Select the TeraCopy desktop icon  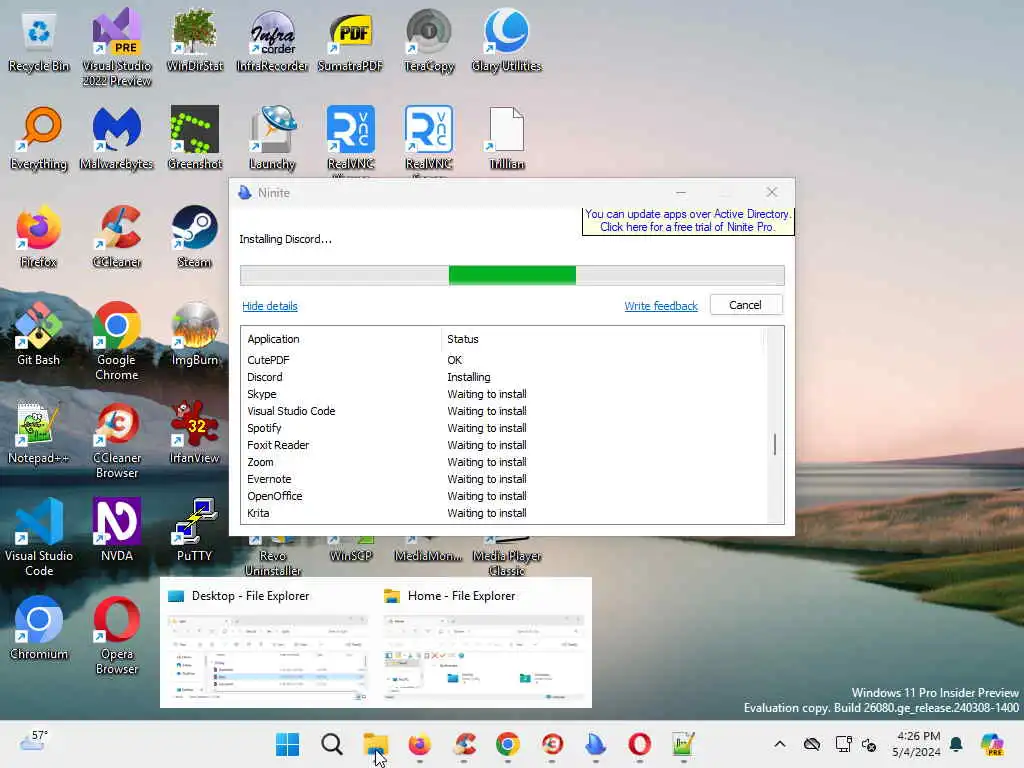click(x=429, y=41)
